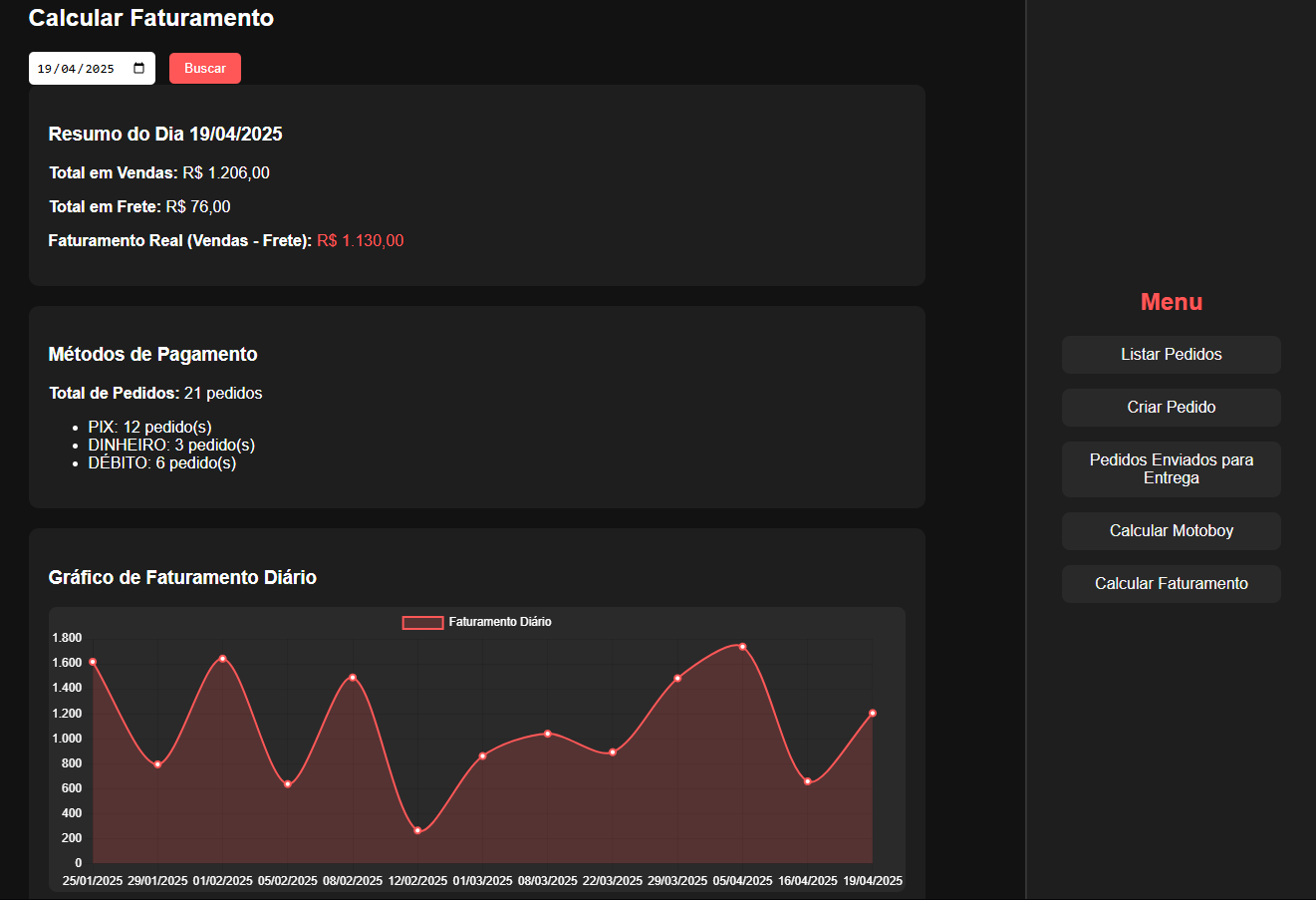Open the Calcular Motoboy page

click(1171, 531)
